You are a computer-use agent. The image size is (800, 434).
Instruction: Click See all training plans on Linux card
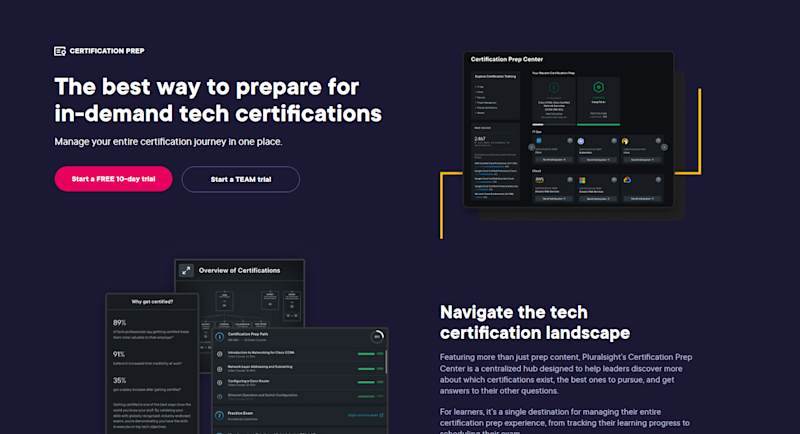pos(642,160)
